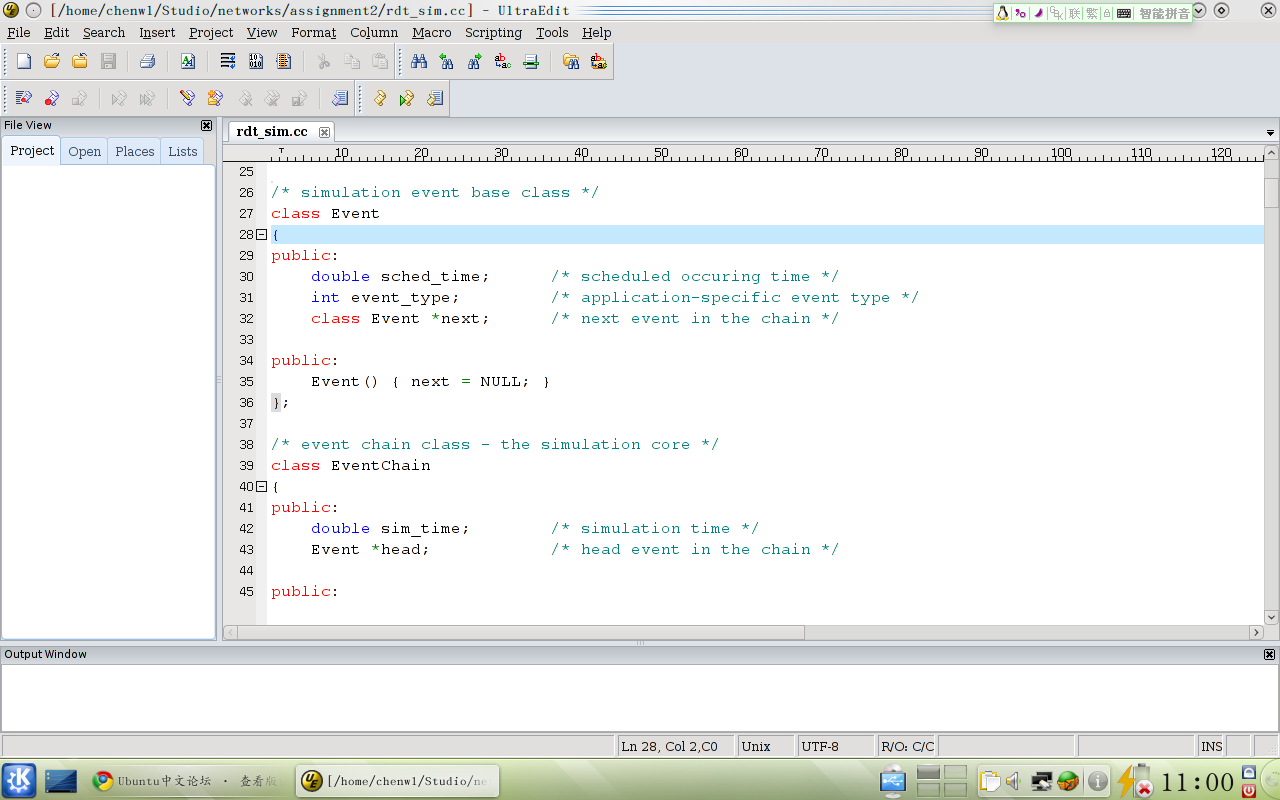Click the 11:00 taskbar clock

[1198, 782]
